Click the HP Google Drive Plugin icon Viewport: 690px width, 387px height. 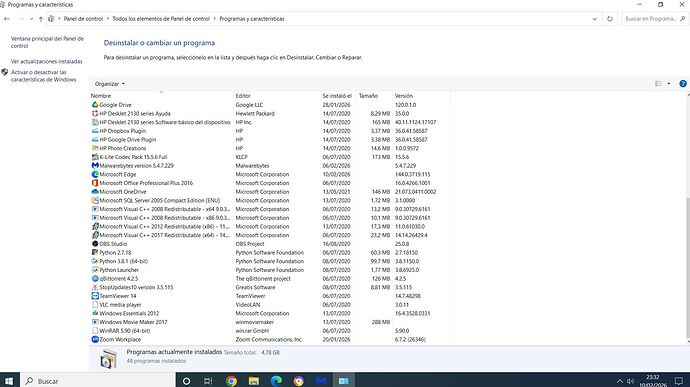95,140
